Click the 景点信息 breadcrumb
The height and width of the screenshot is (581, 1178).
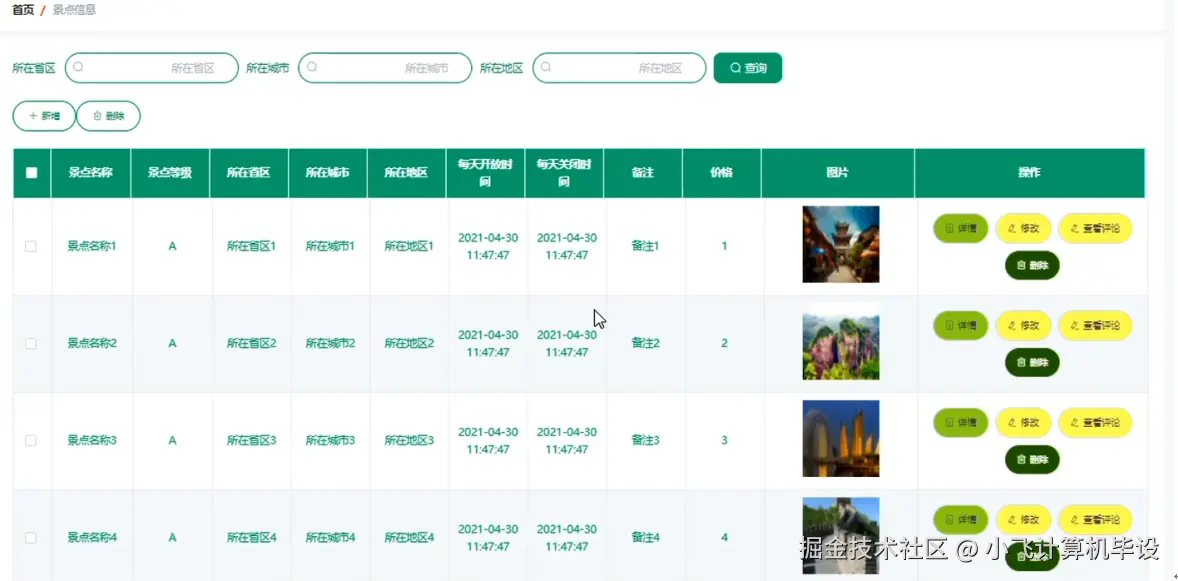pyautogui.click(x=74, y=11)
